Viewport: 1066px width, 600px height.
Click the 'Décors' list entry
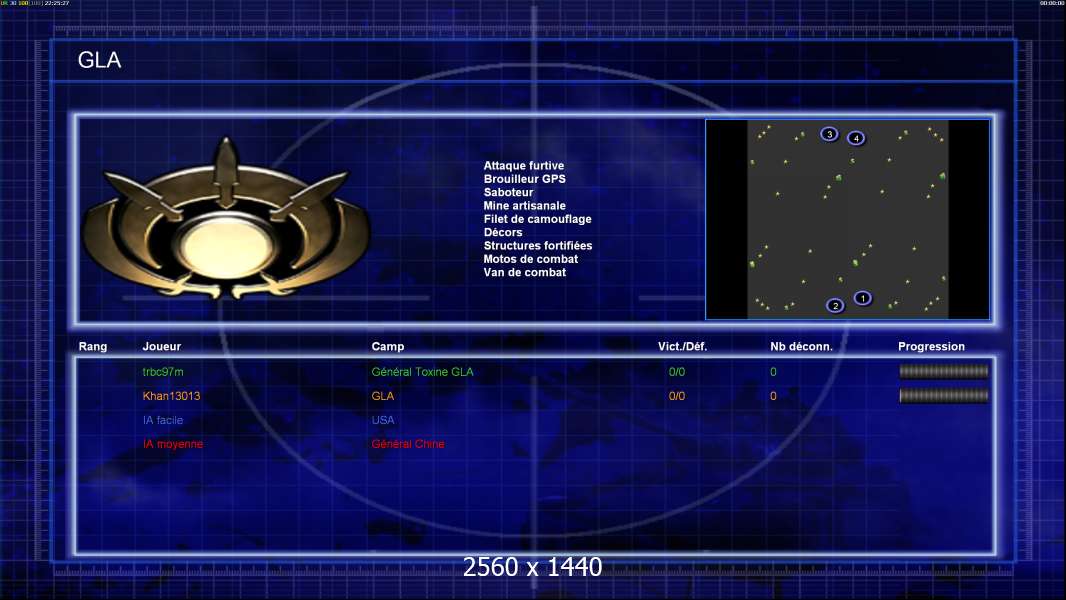coord(502,232)
